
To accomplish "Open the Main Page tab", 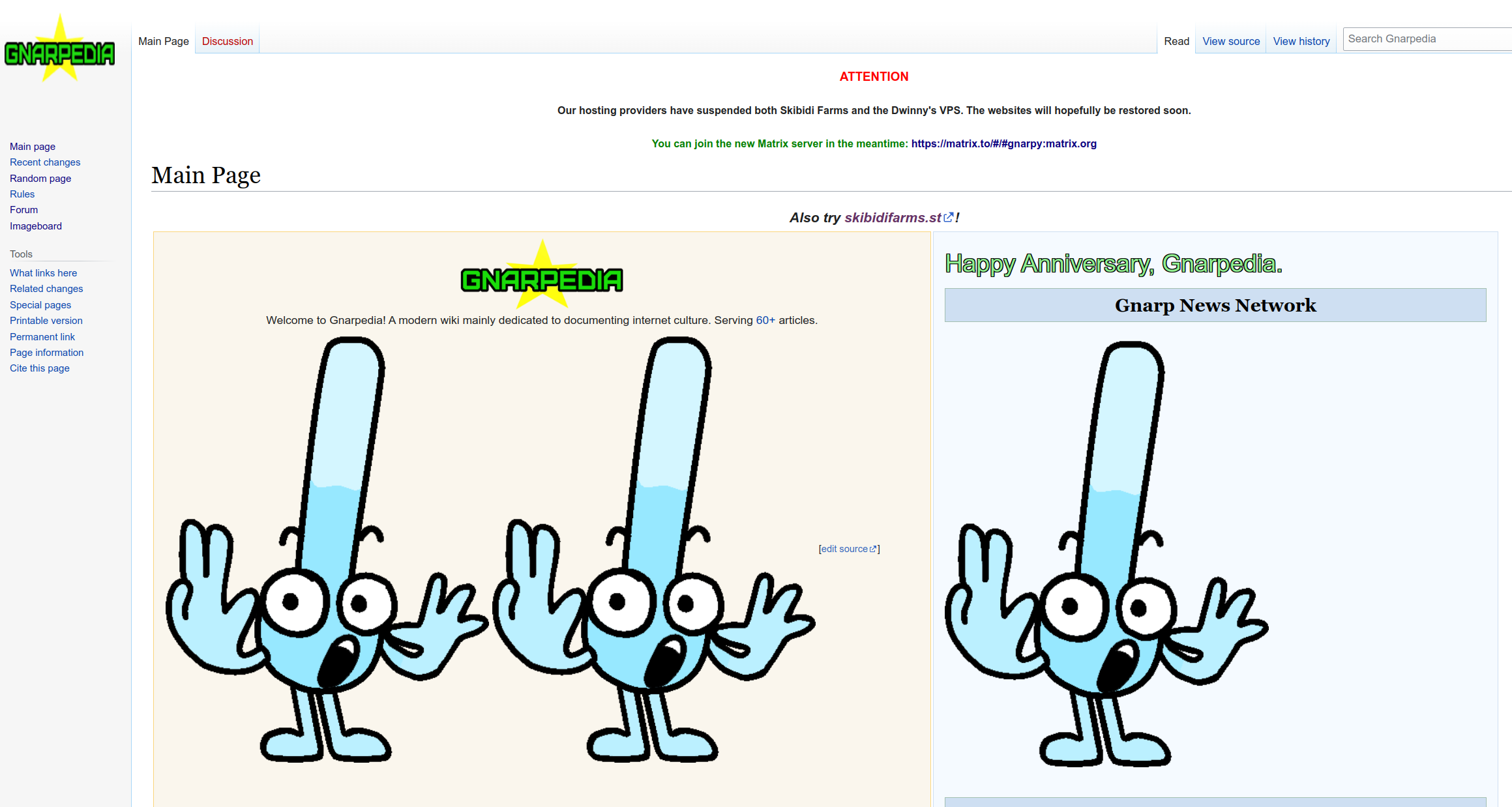I will pos(164,41).
